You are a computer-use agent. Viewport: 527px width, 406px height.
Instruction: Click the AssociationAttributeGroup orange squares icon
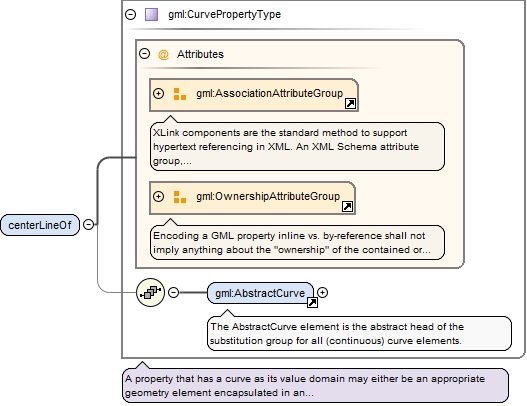[x=180, y=94]
